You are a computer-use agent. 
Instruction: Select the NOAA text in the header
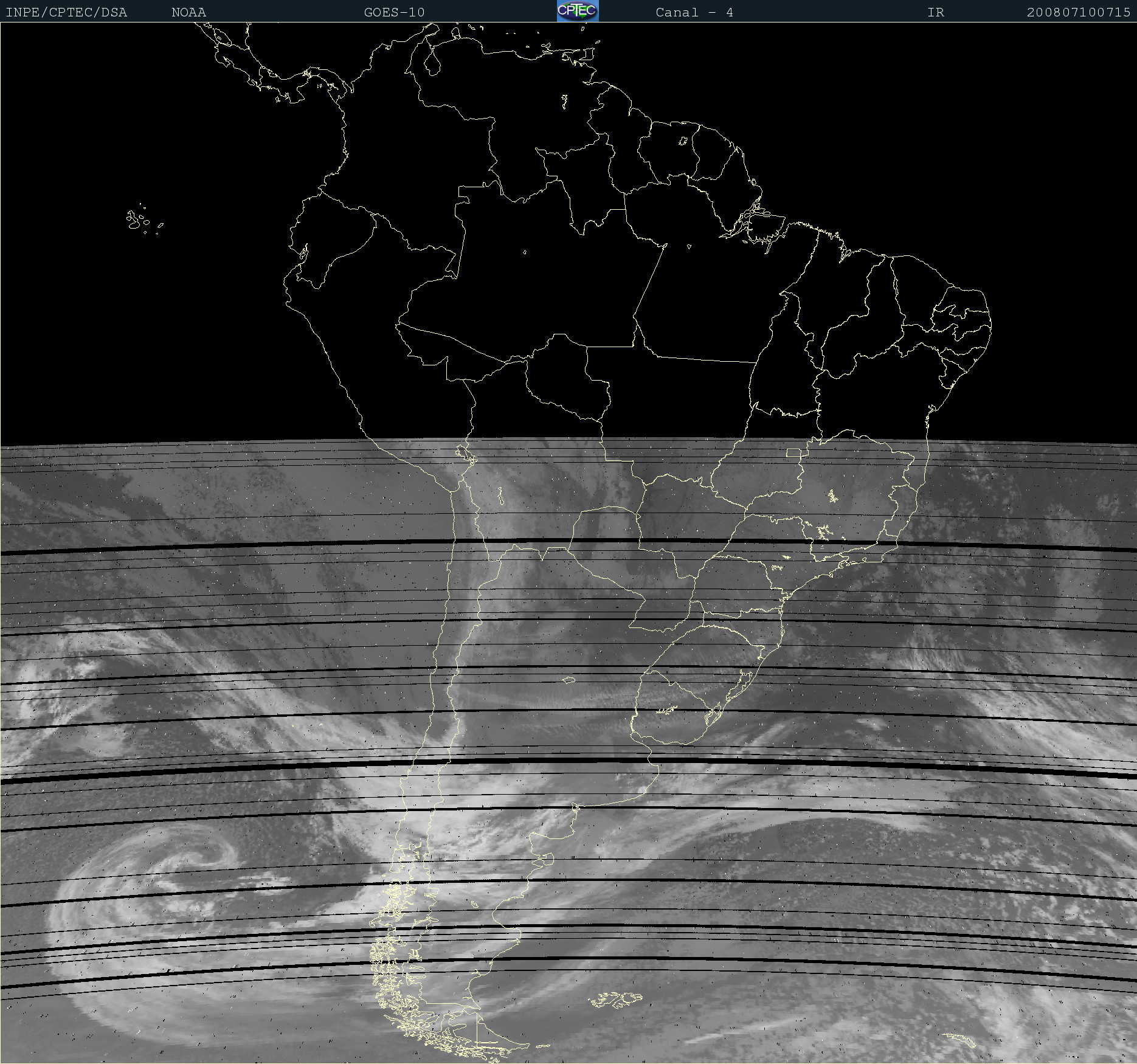tap(188, 12)
